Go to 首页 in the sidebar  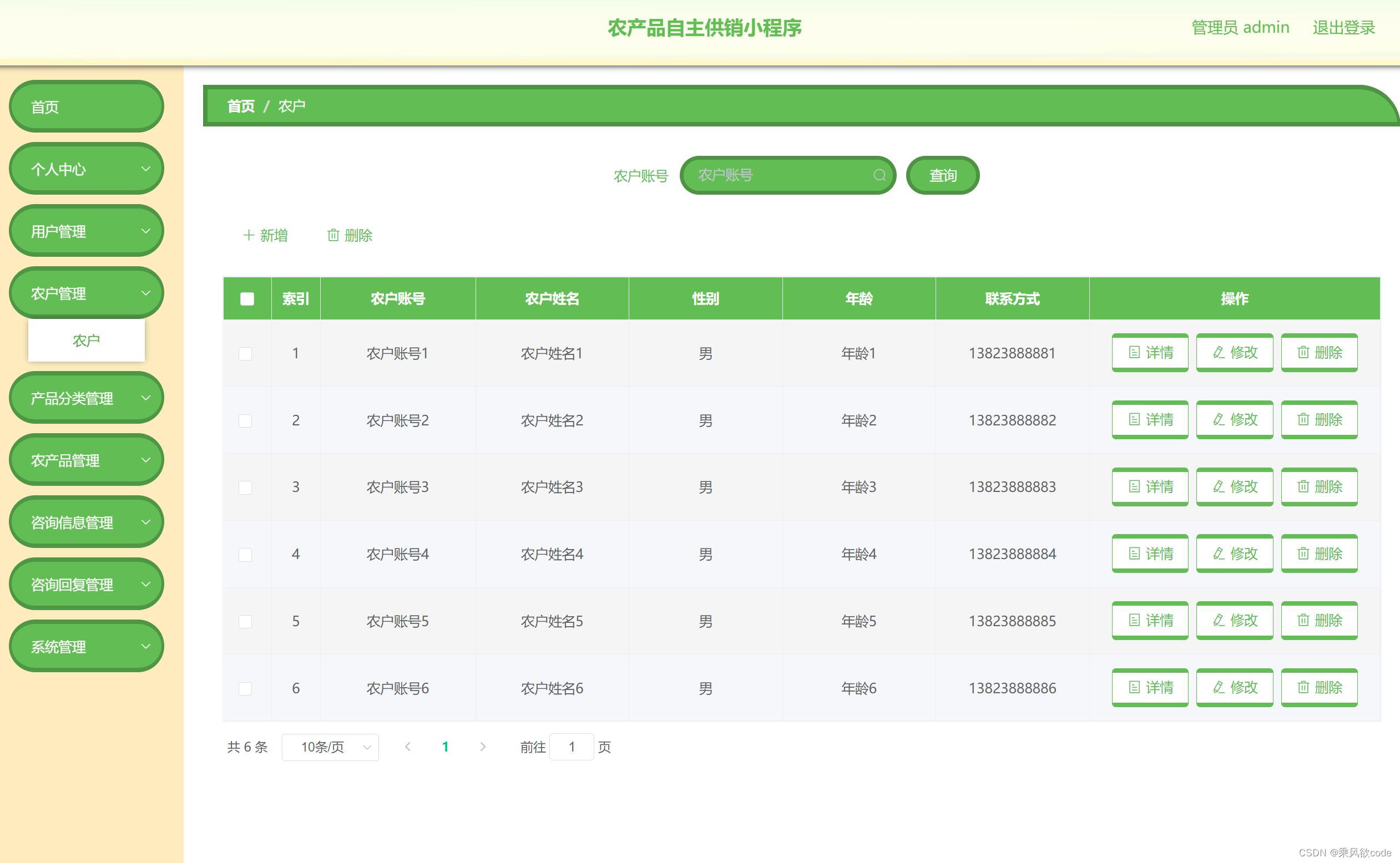pos(86,106)
